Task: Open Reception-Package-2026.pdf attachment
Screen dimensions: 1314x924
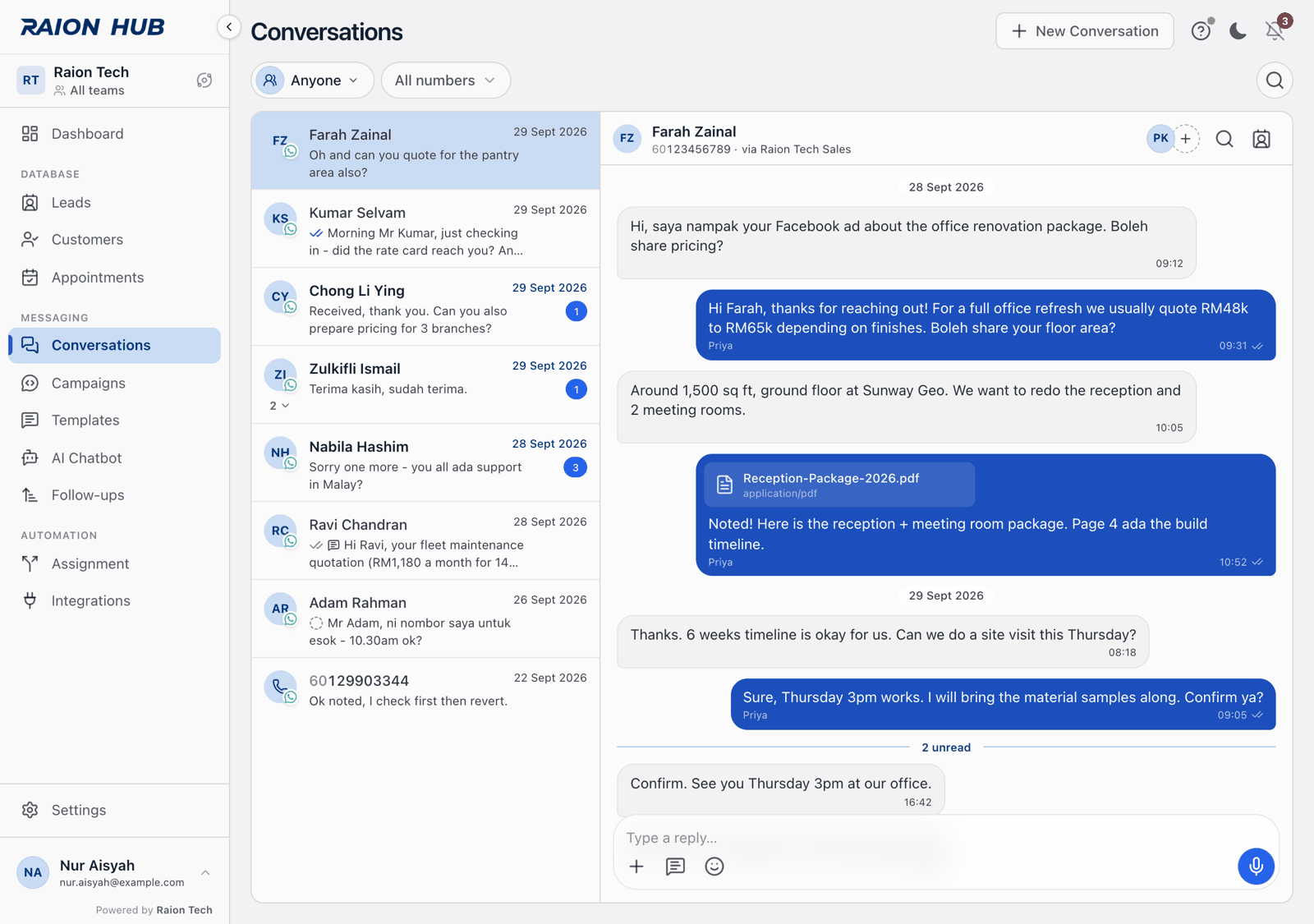Action: 839,485
